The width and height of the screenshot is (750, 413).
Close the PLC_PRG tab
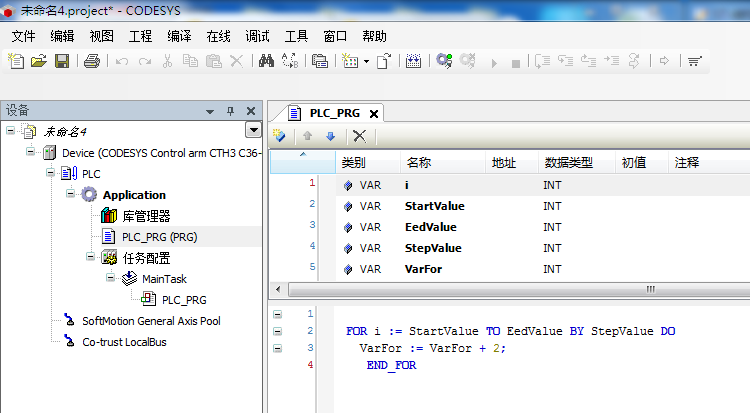(374, 114)
